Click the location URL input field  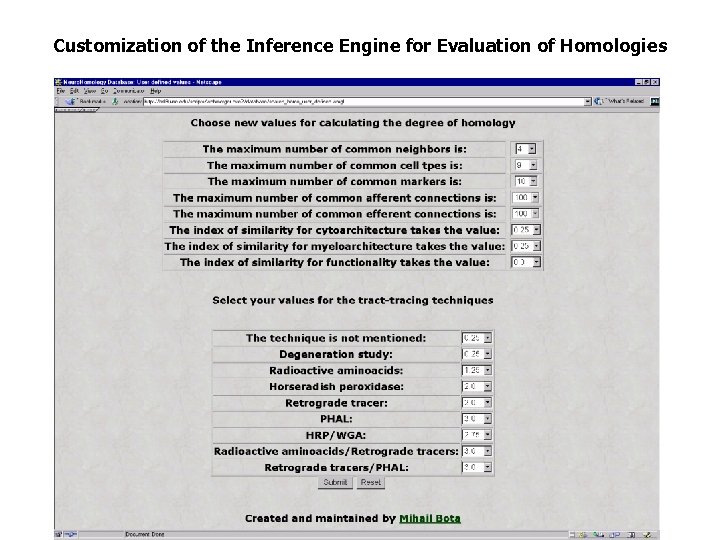click(363, 101)
